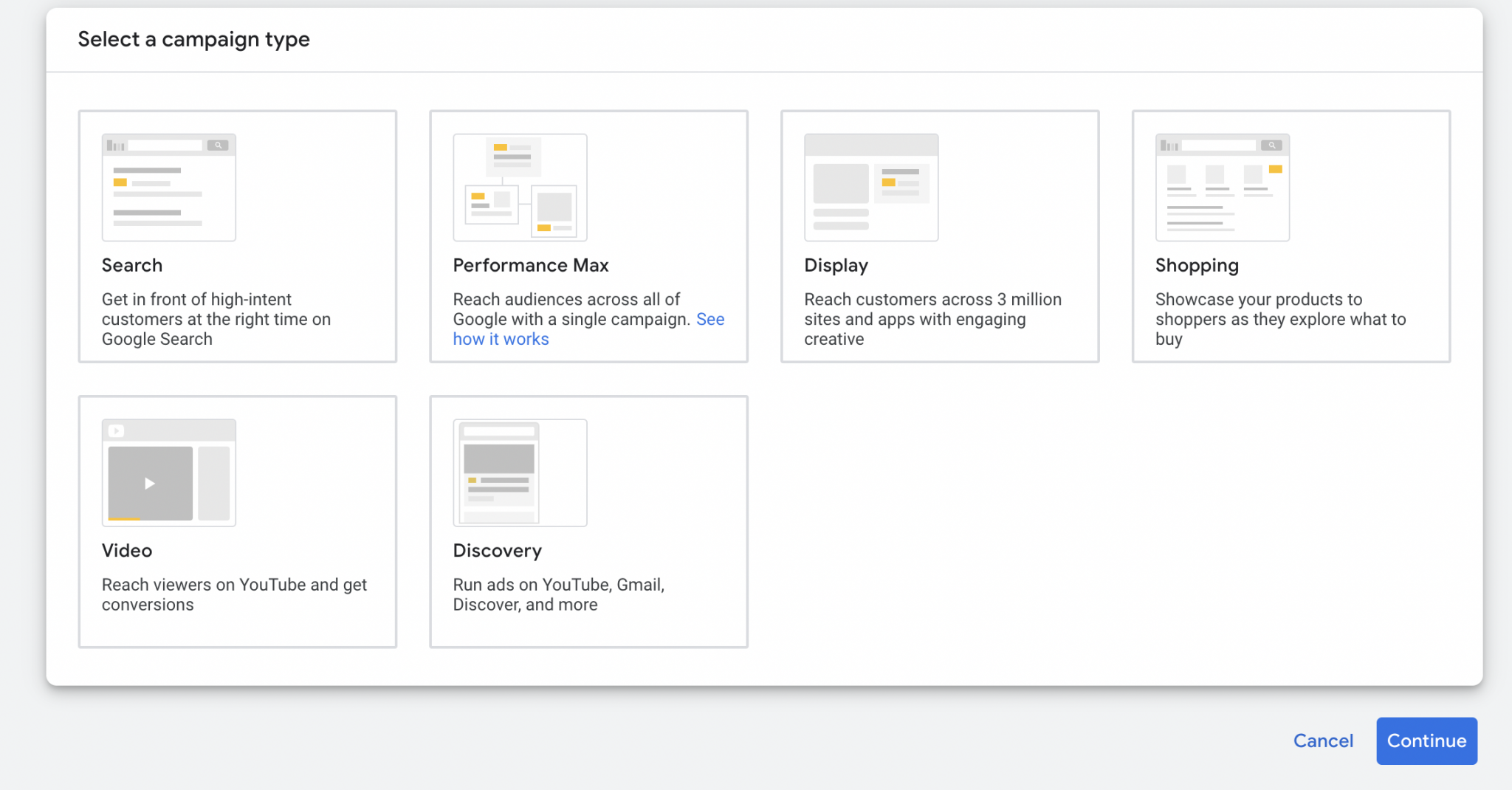Click the magnifying glass in the Search illustration
Image resolution: width=1512 pixels, height=790 pixels.
pos(219,145)
